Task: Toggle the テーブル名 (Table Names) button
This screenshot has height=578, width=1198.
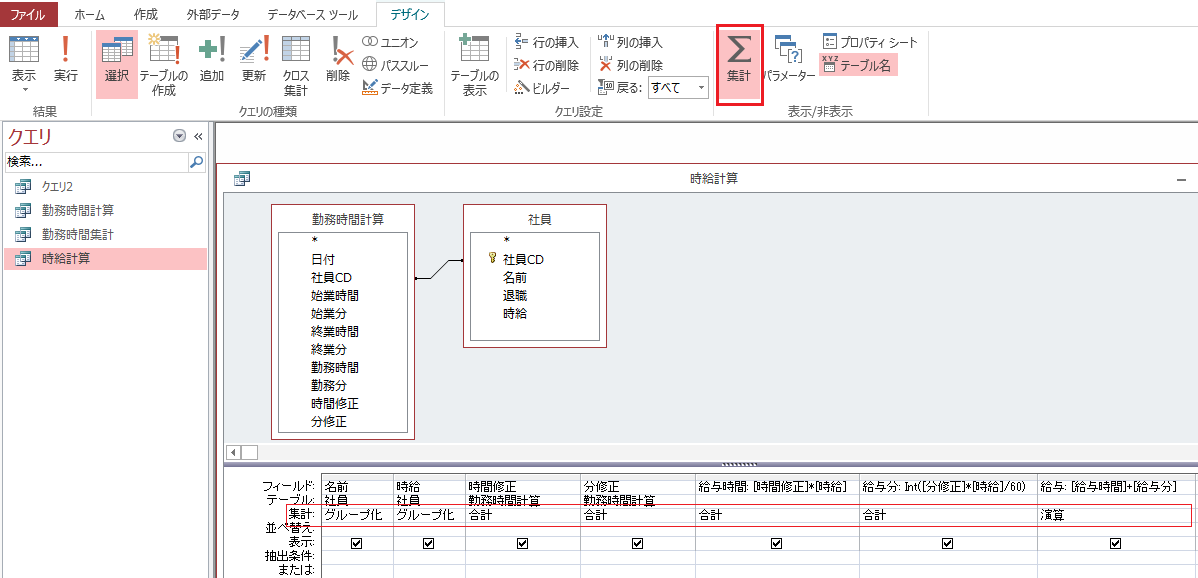Action: point(857,65)
